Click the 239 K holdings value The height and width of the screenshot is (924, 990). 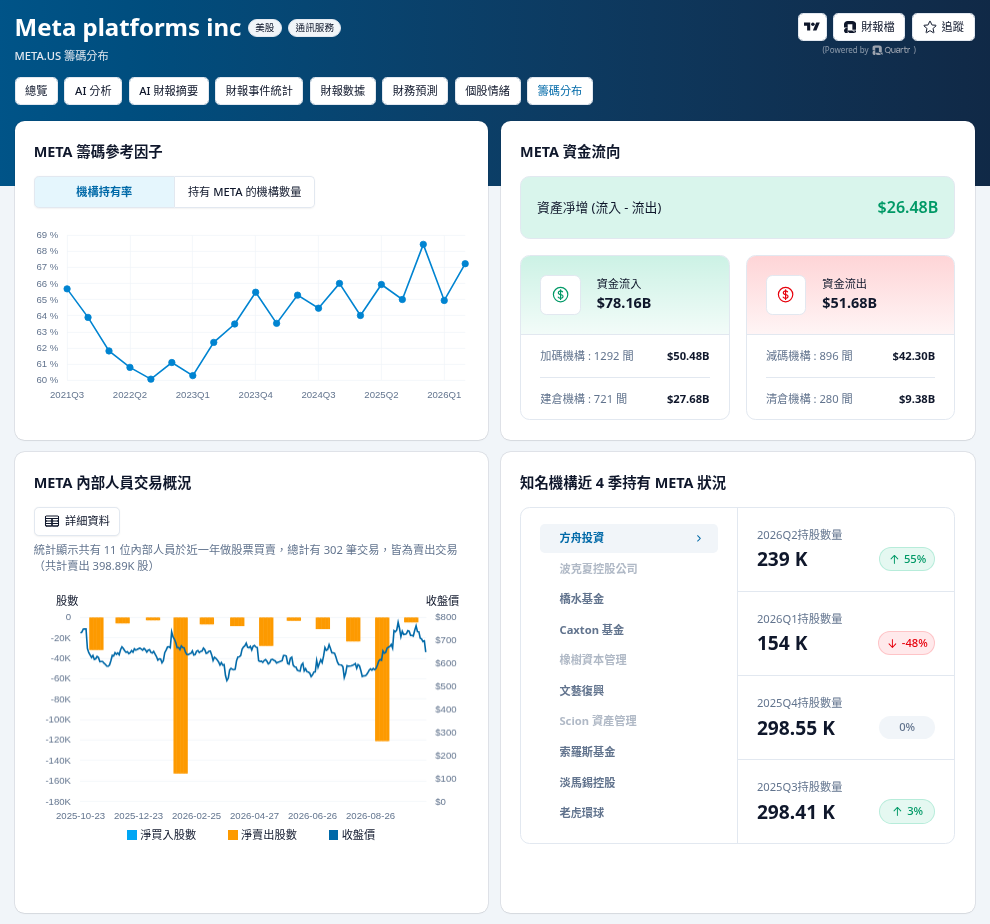click(782, 560)
